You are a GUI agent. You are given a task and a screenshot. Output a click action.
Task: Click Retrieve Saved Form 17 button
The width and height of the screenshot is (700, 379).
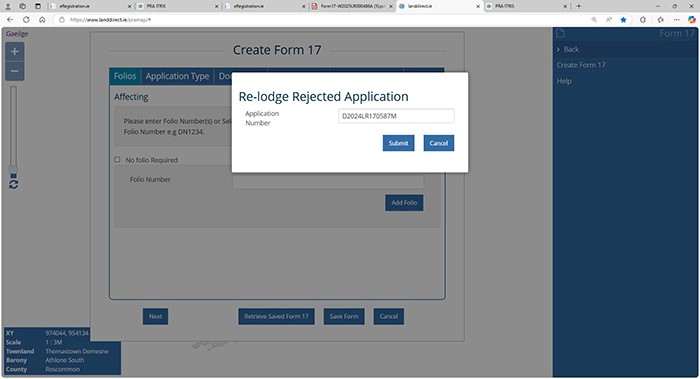[x=276, y=316]
